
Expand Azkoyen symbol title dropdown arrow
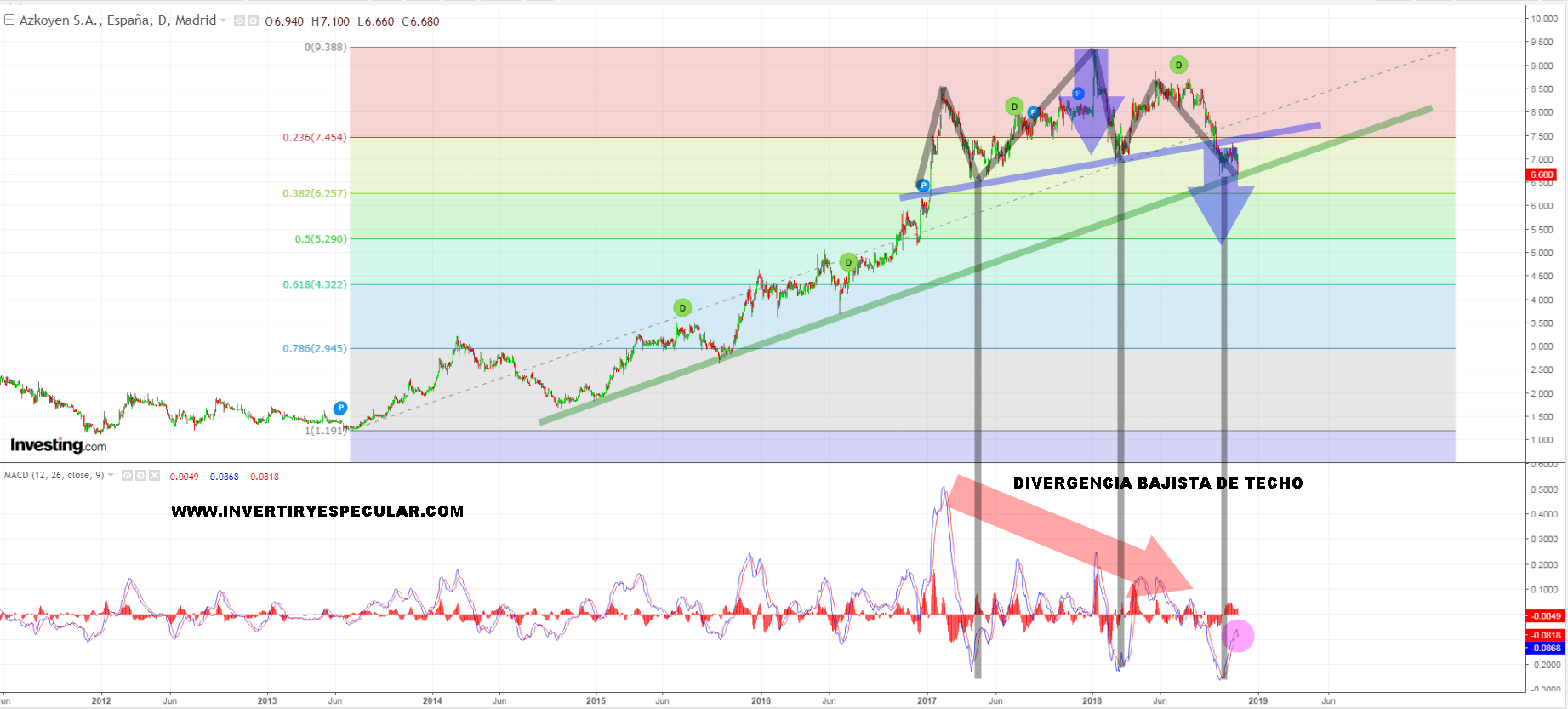coord(224,20)
